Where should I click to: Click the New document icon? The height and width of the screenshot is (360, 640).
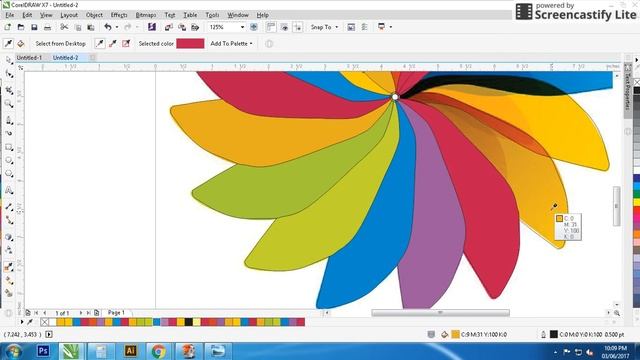click(x=7, y=27)
